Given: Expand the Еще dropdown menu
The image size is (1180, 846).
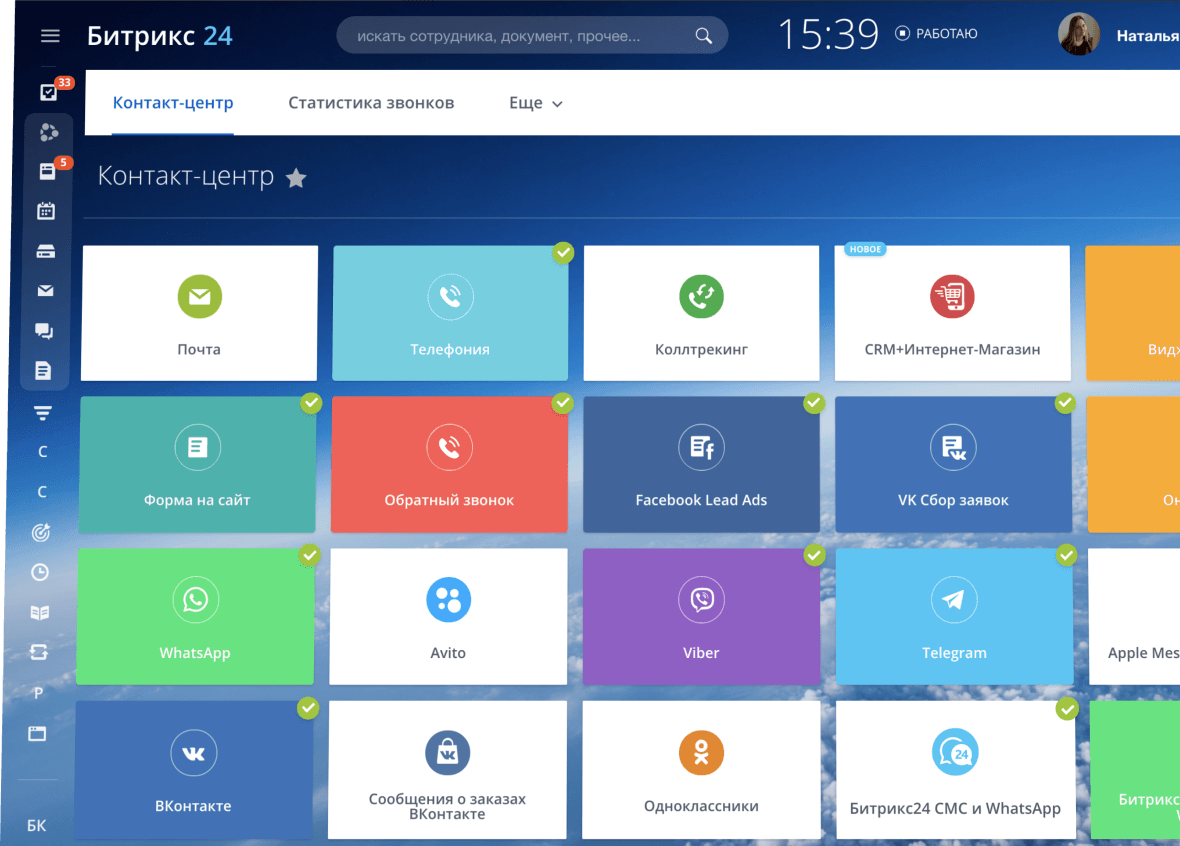Looking at the screenshot, I should pyautogui.click(x=536, y=103).
